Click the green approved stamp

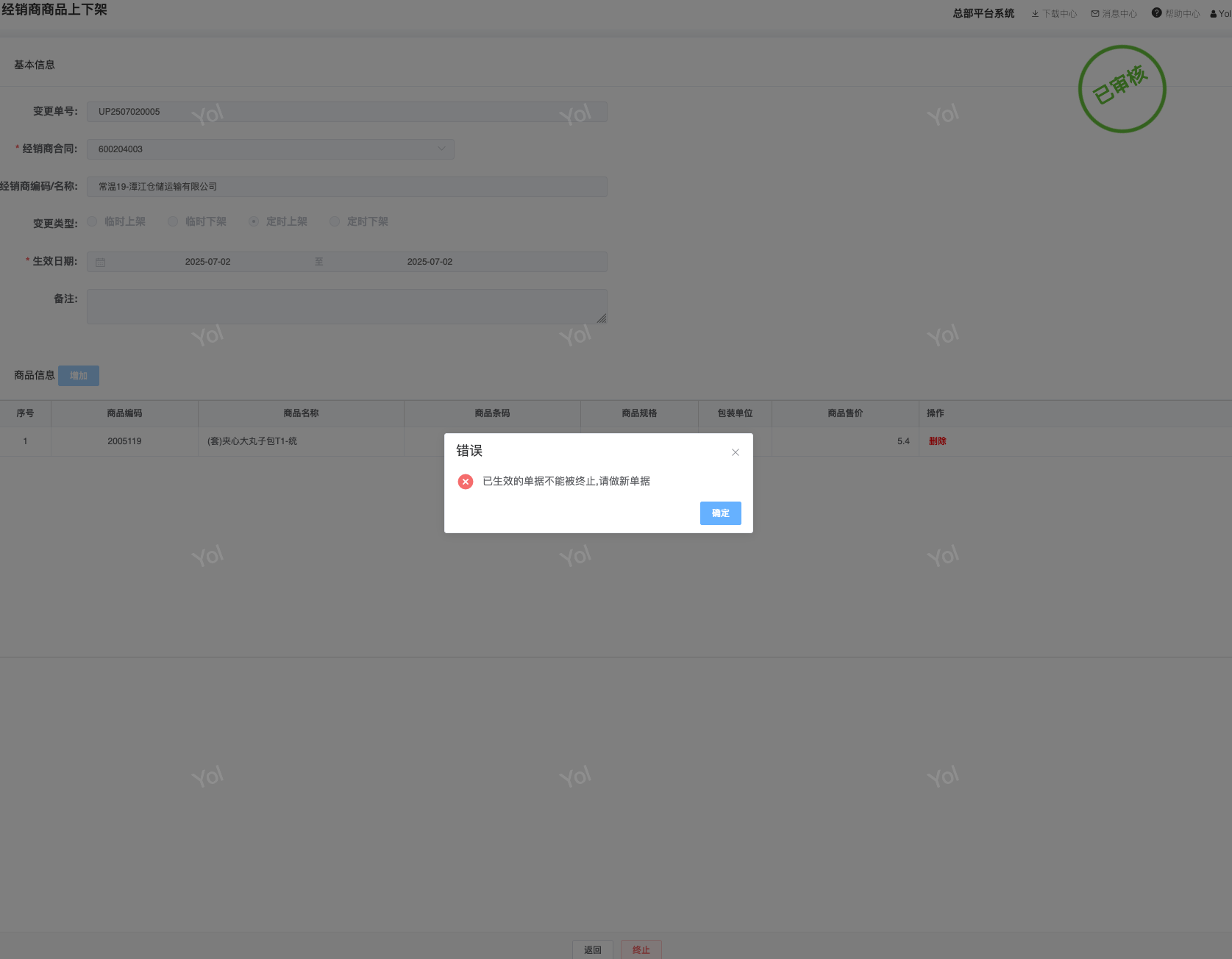pos(1122,89)
